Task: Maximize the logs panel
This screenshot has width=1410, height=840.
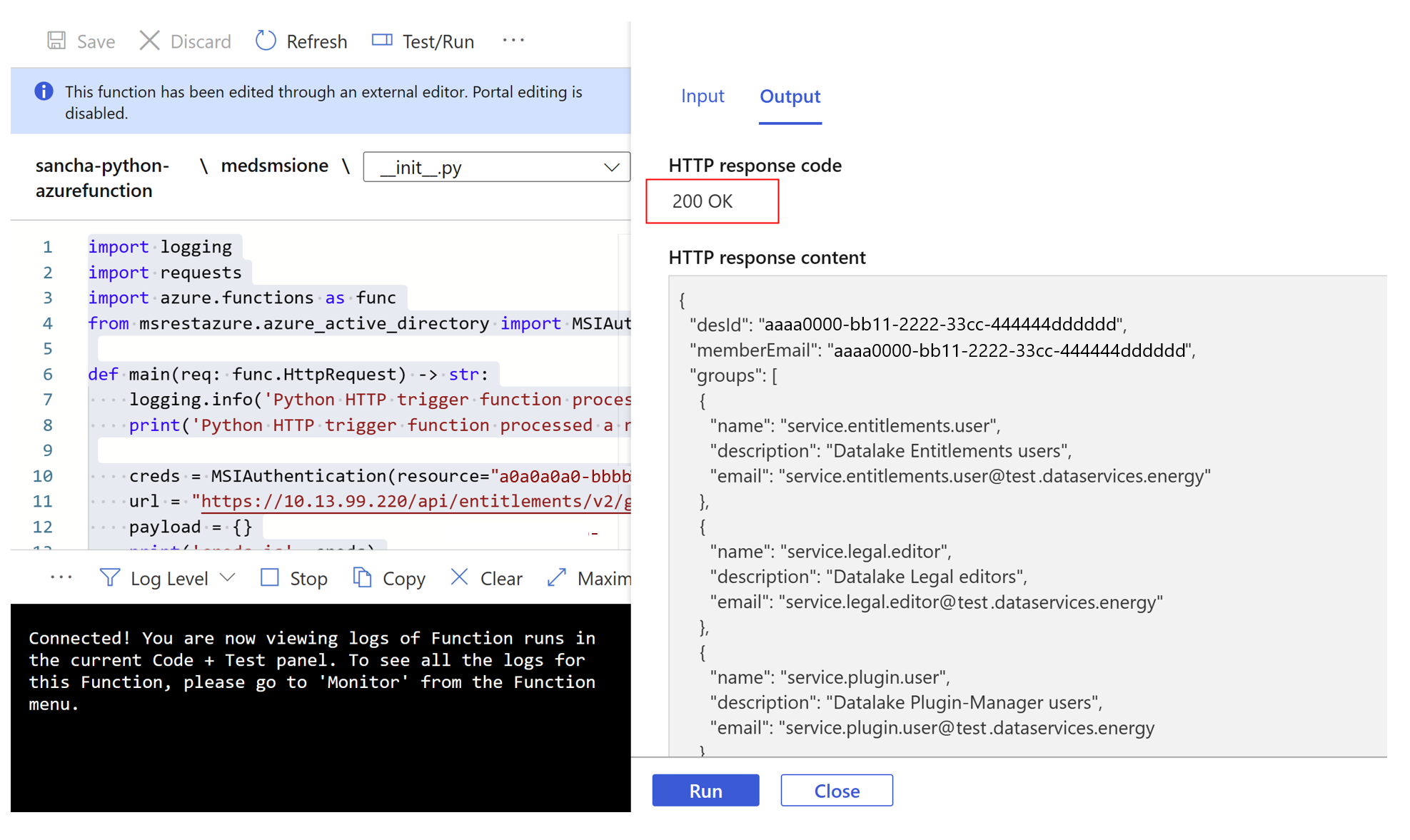Action: 557,577
